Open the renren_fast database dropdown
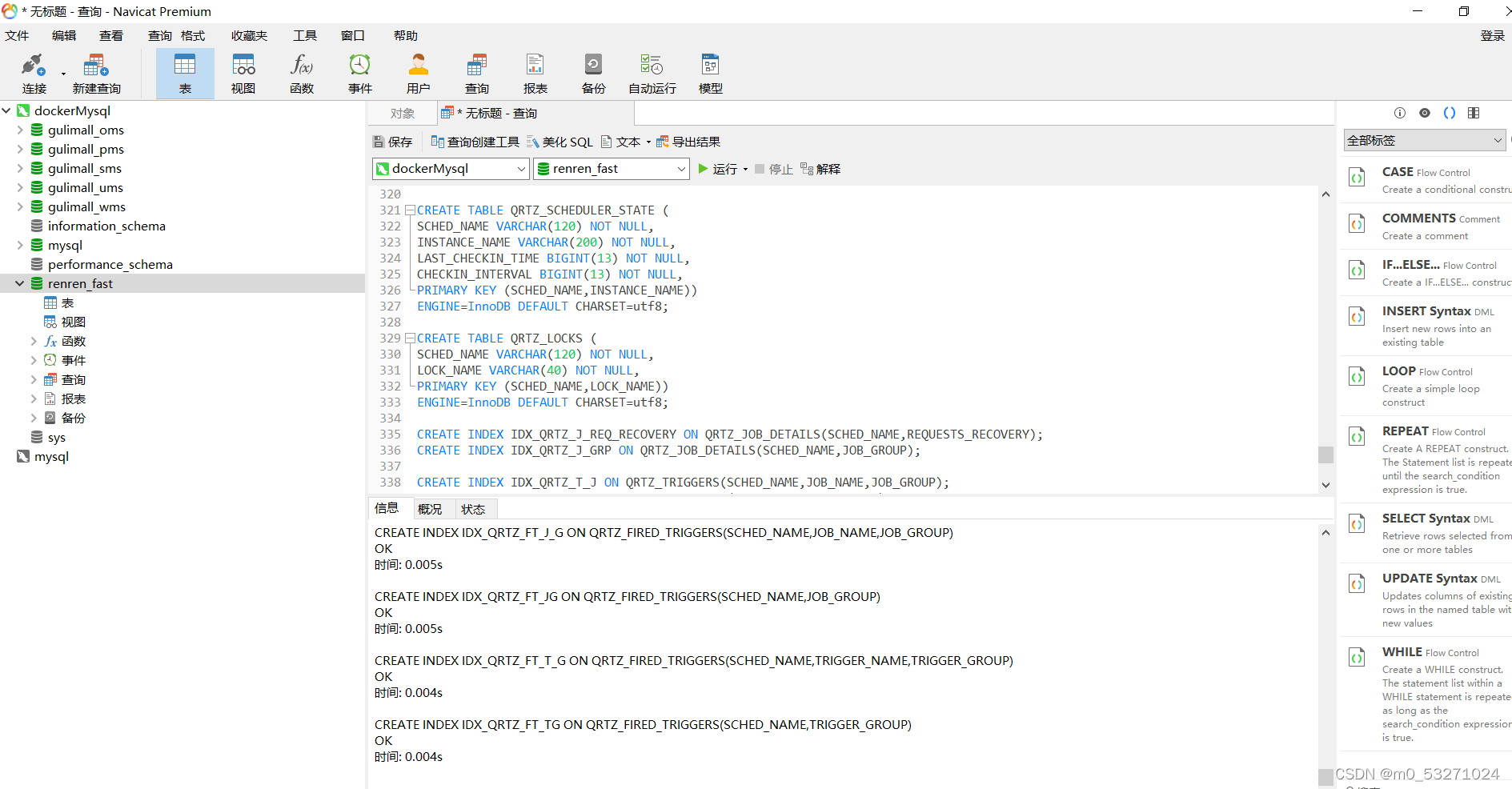The image size is (1512, 789). (612, 169)
